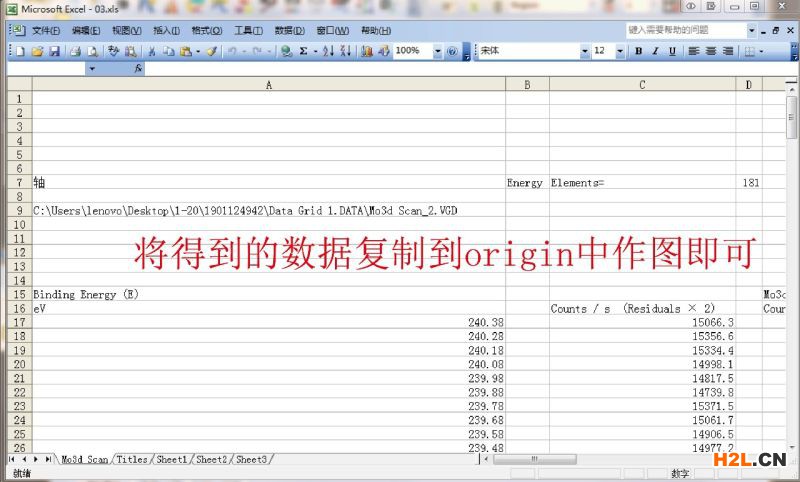Click the AutoSum sigma icon
800x482 pixels.
coord(303,51)
